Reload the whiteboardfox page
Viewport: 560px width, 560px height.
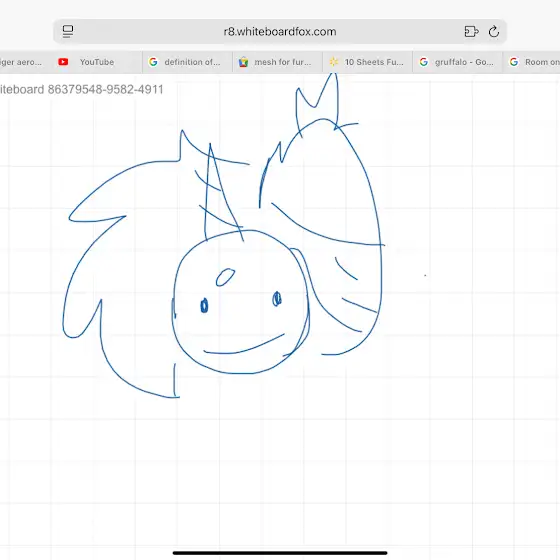(494, 31)
